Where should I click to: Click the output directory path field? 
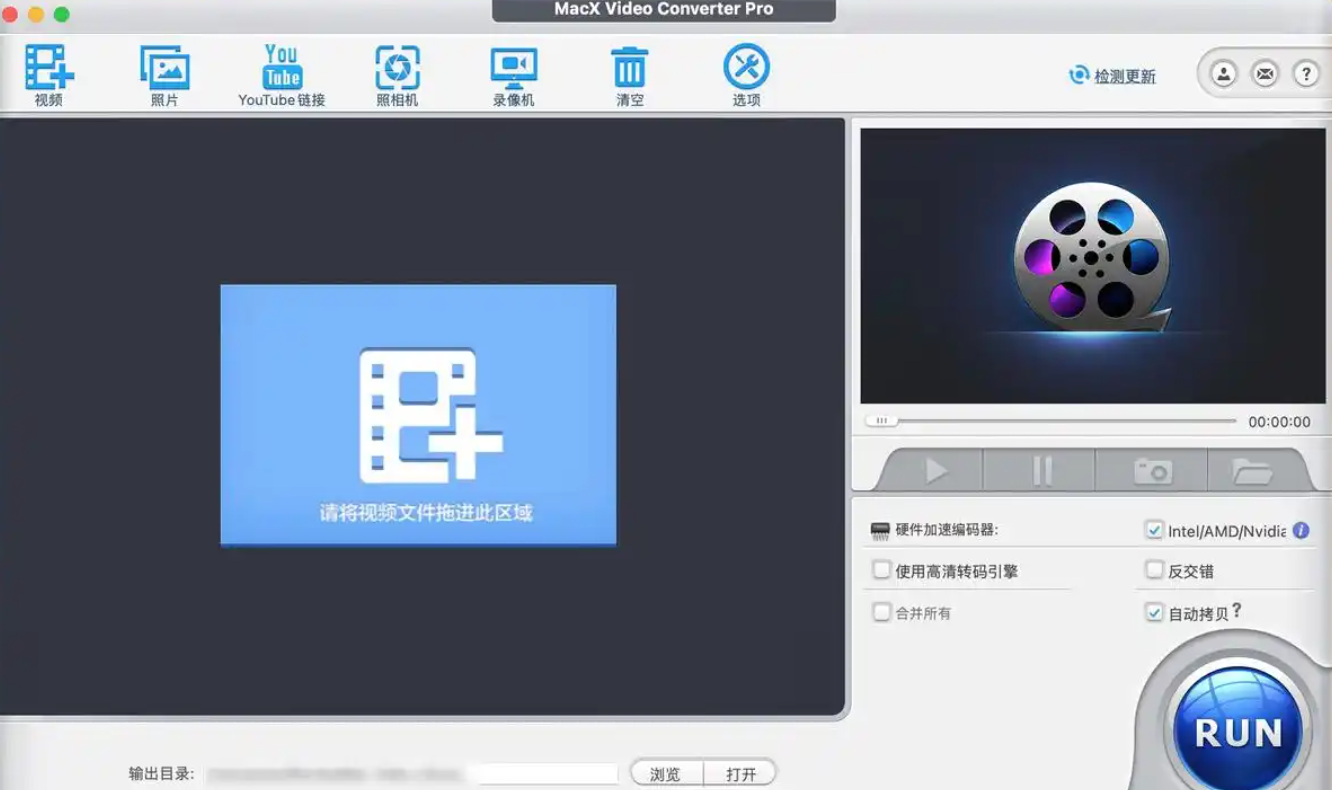[x=412, y=773]
